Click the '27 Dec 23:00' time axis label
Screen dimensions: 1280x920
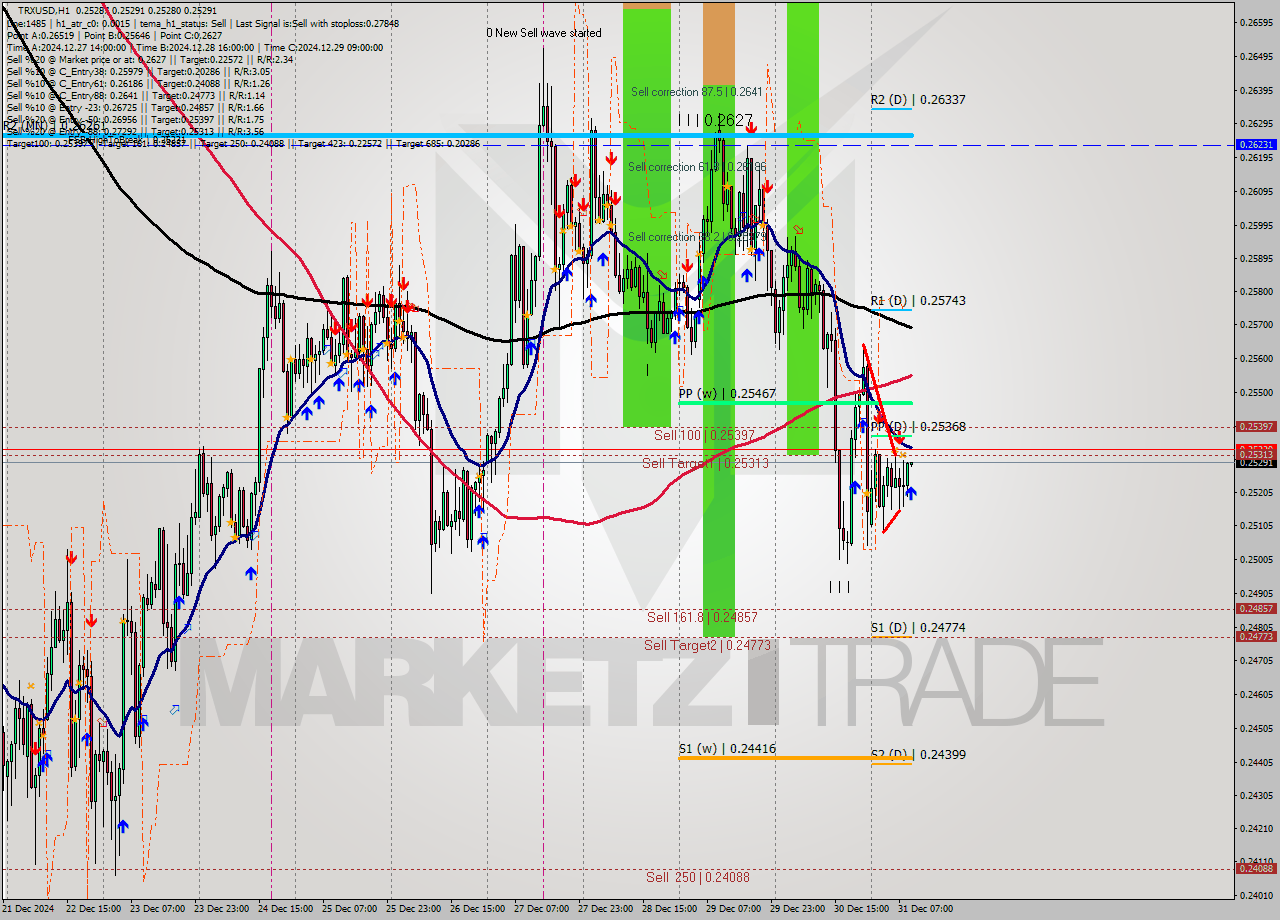click(606, 909)
